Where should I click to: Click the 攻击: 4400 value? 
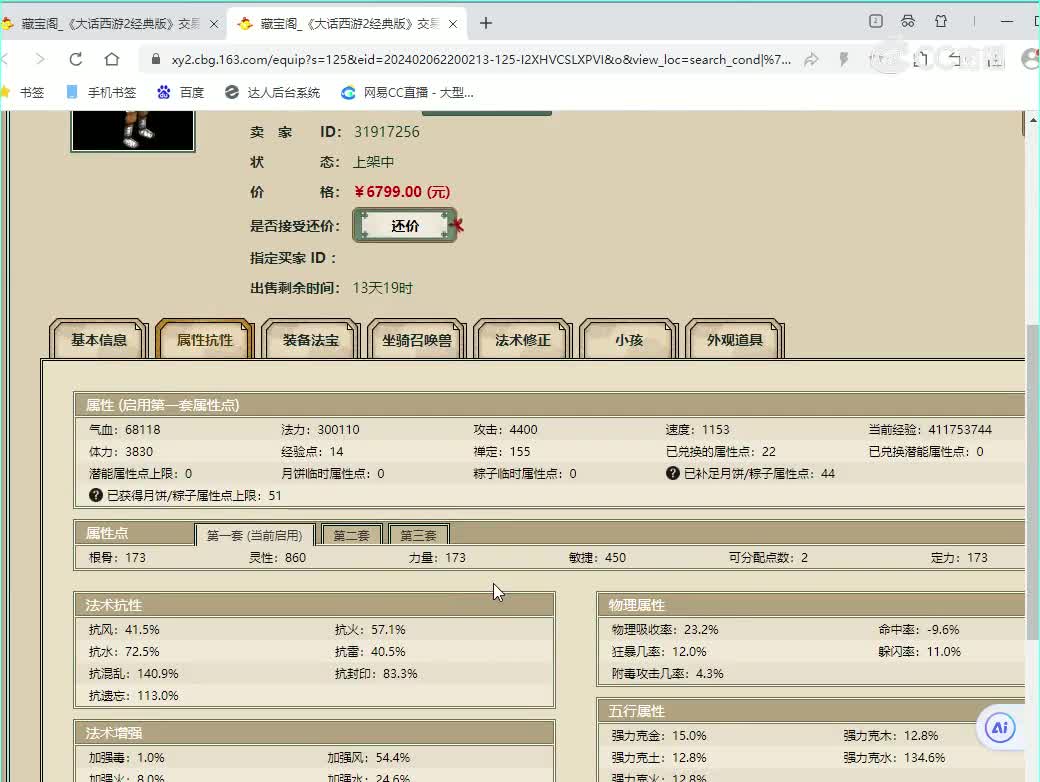505,429
